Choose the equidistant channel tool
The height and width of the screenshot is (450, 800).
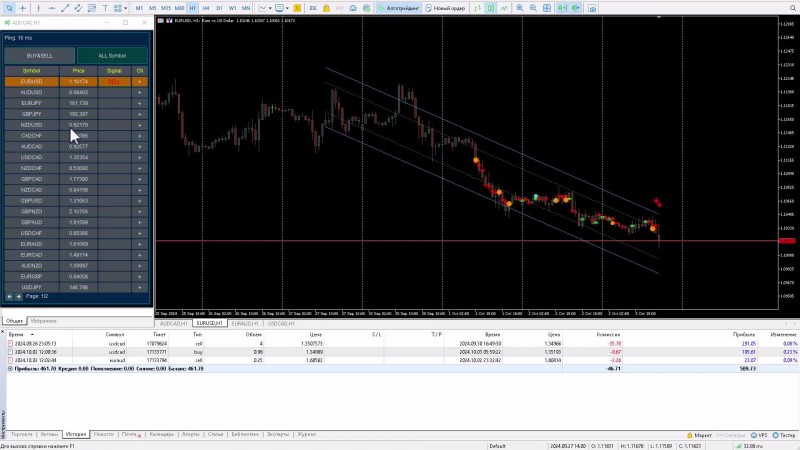click(78, 8)
